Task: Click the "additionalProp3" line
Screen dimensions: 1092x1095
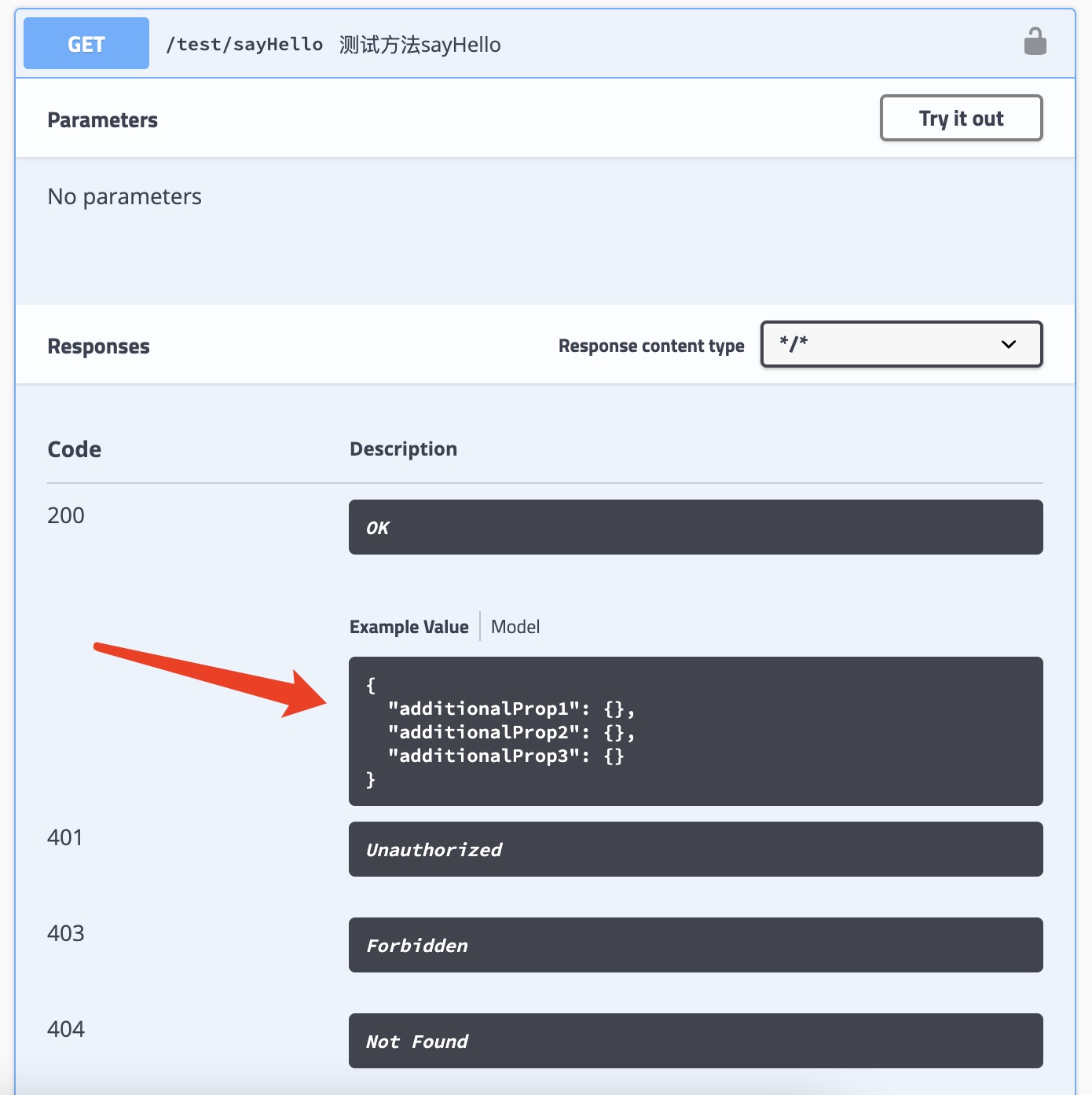Action: (x=506, y=756)
